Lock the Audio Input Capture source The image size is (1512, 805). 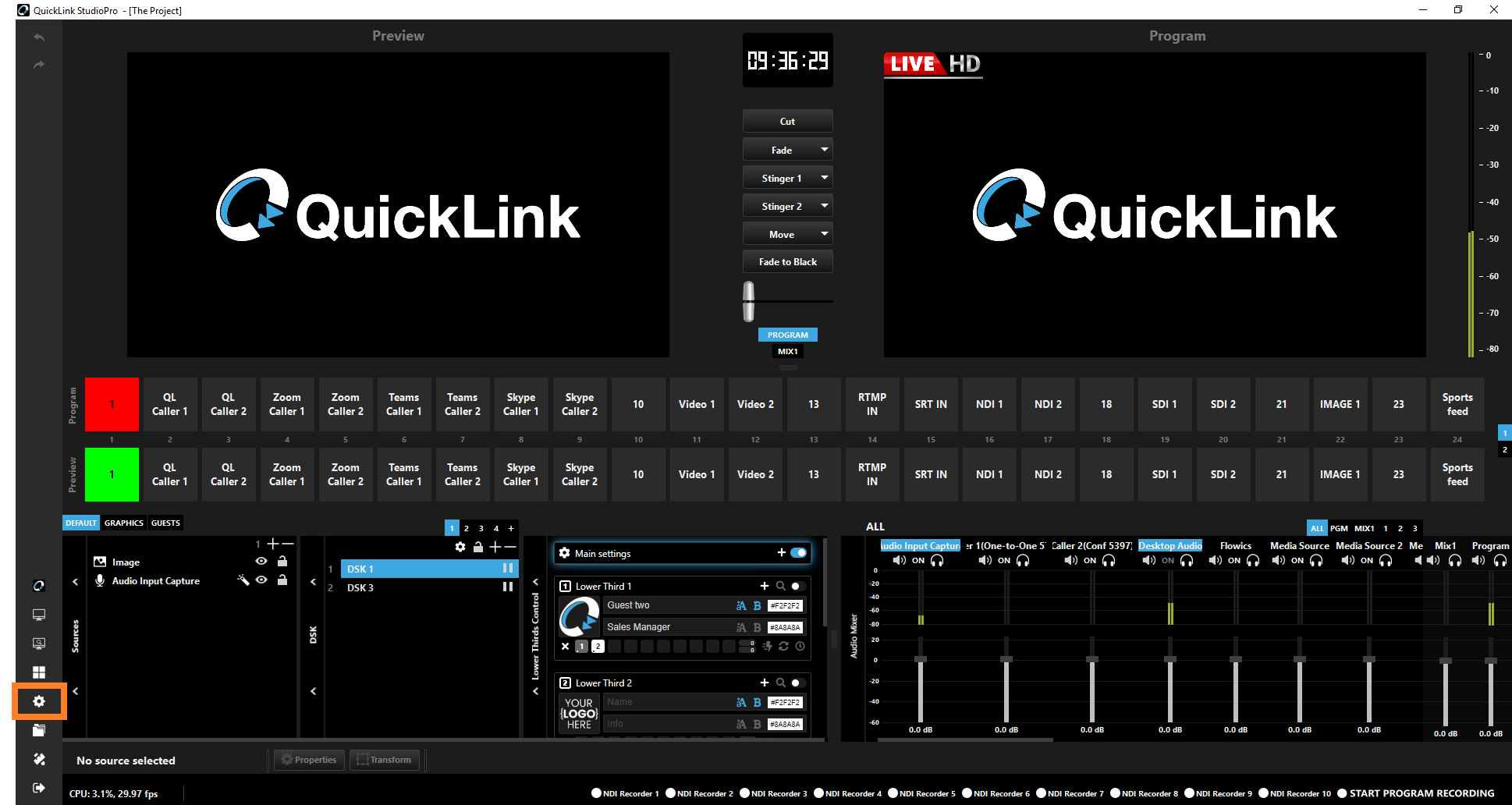tap(282, 580)
